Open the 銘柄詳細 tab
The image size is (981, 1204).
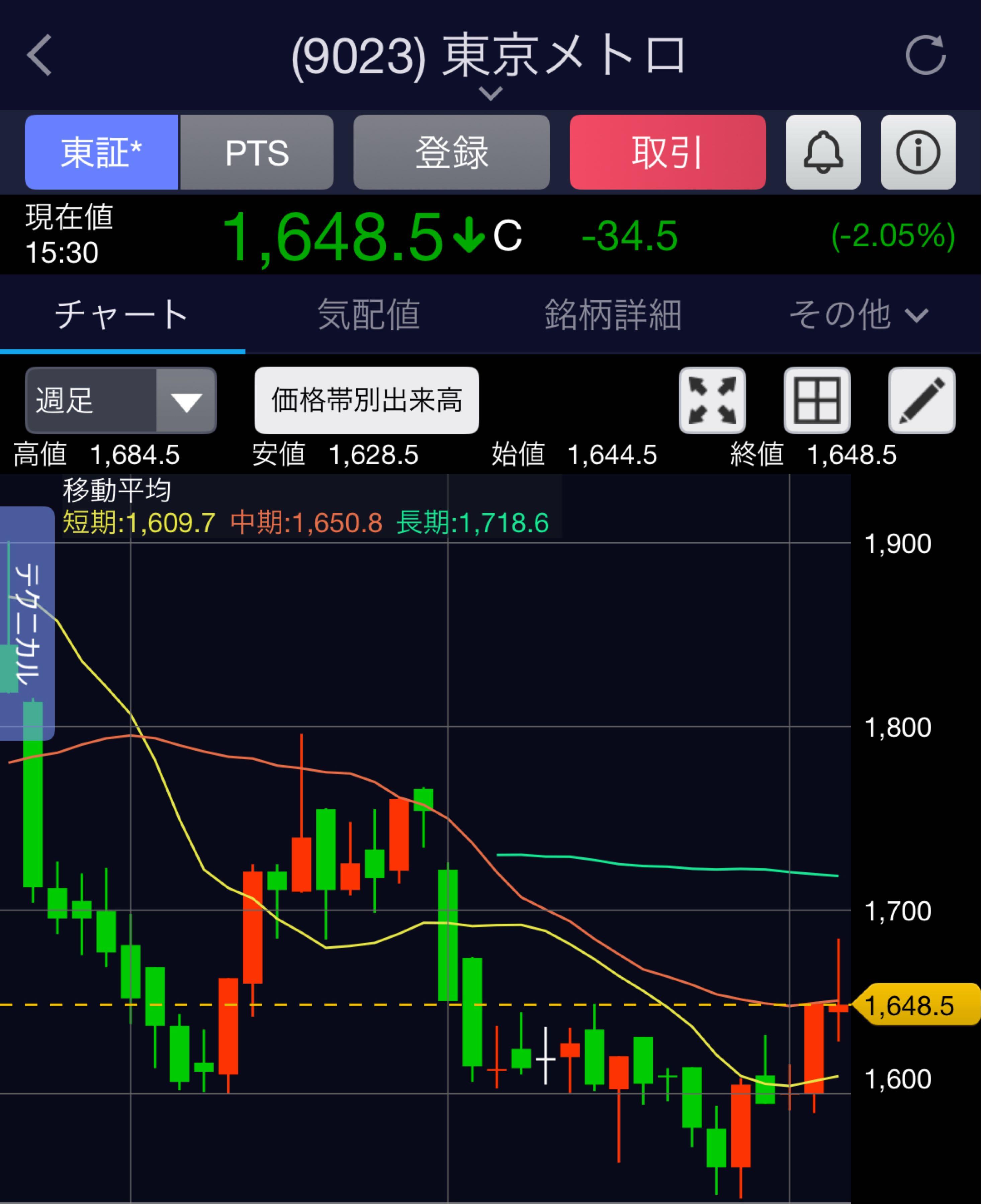click(613, 315)
